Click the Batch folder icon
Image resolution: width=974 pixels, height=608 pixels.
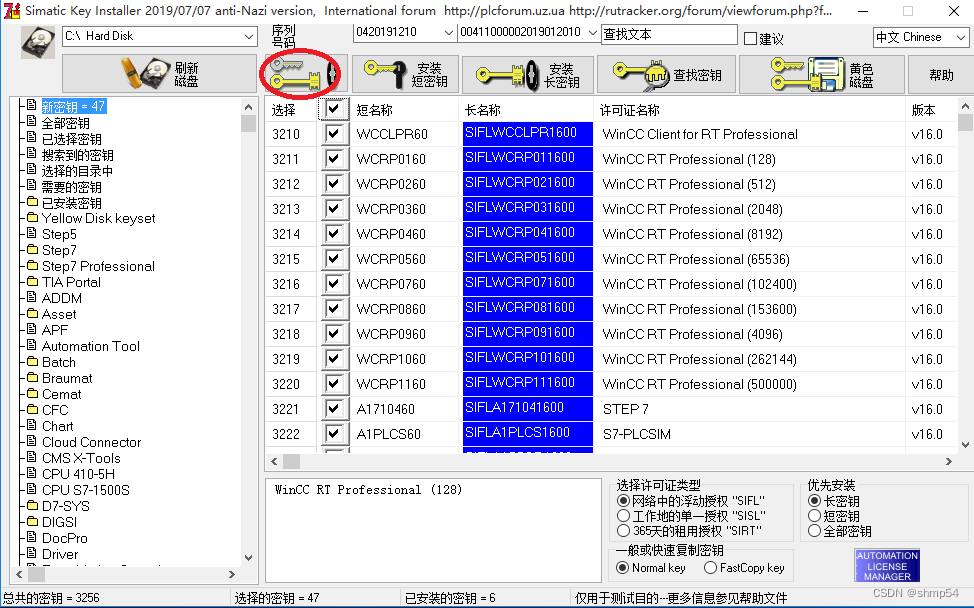(32, 361)
